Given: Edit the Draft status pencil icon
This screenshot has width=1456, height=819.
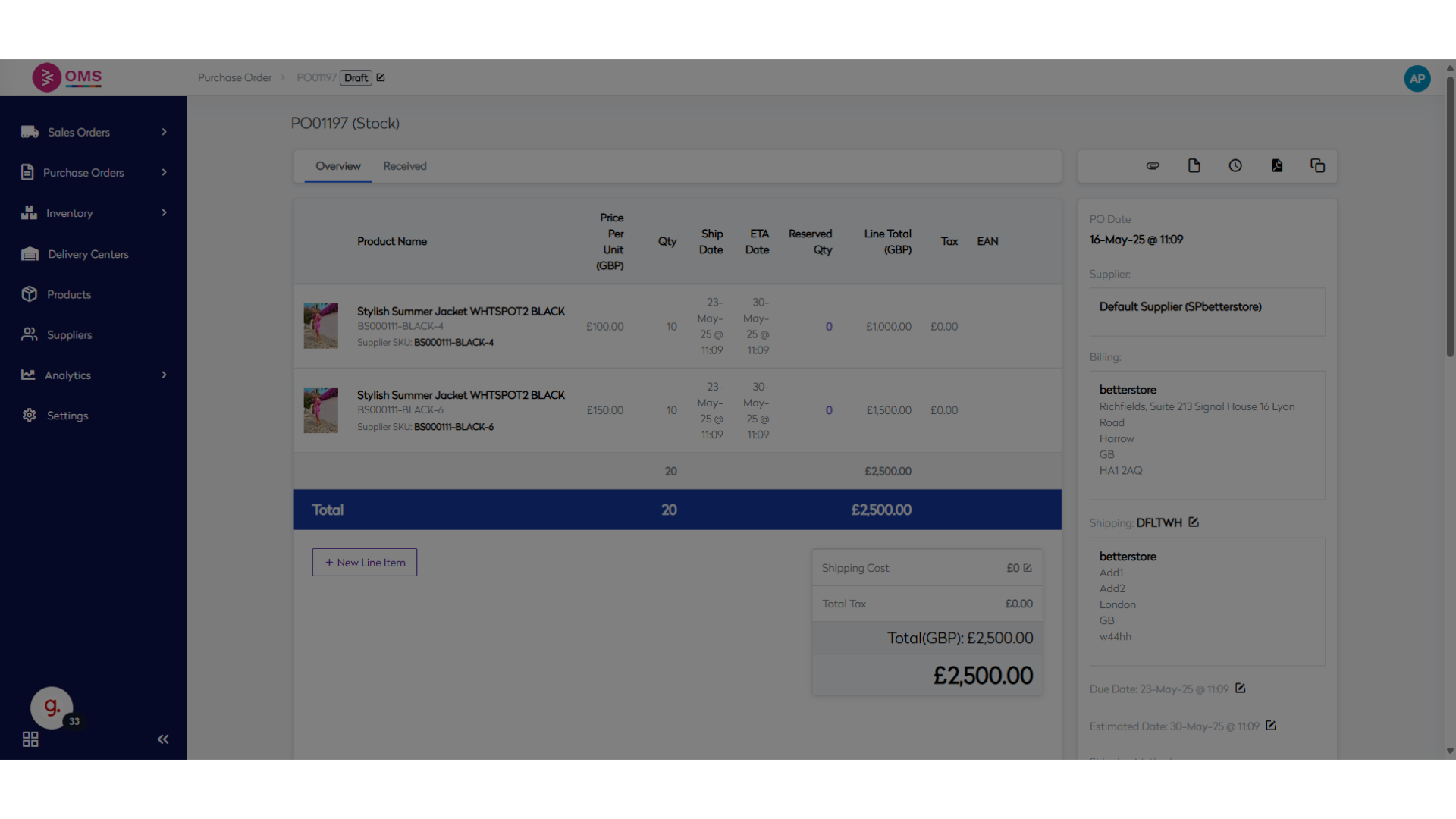Looking at the screenshot, I should 381,78.
